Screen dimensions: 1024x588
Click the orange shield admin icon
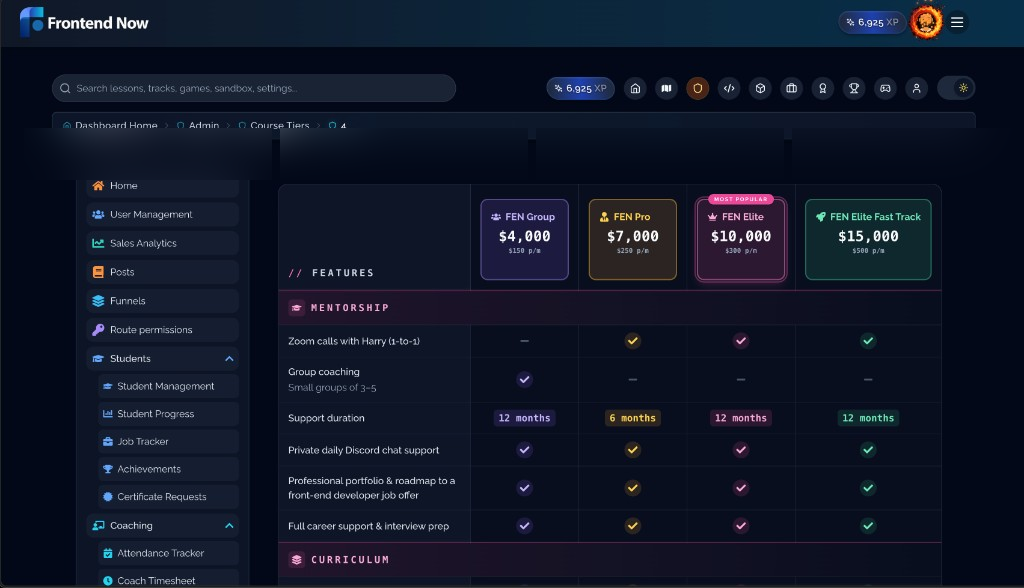(697, 88)
